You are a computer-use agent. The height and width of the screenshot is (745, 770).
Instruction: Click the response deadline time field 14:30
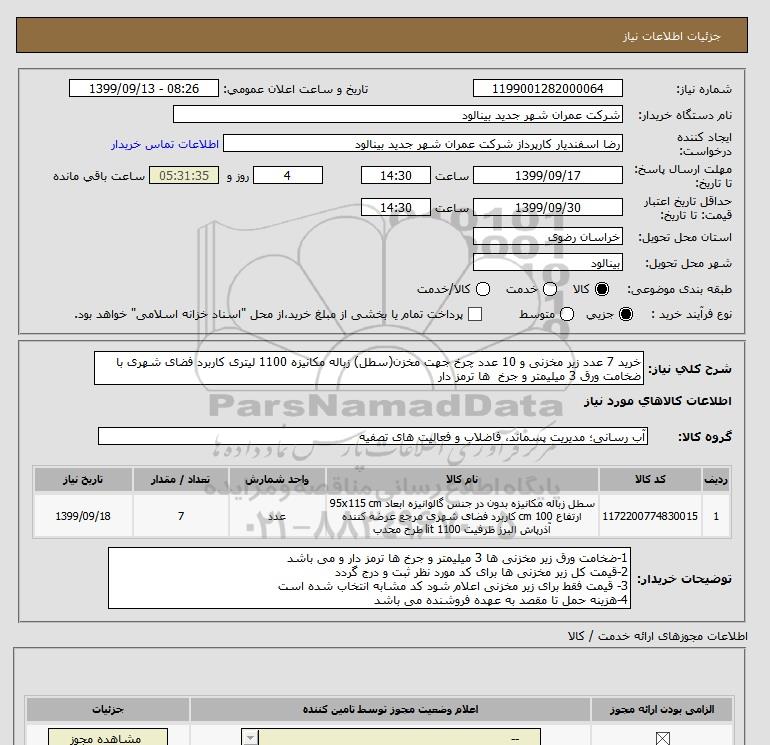click(396, 175)
